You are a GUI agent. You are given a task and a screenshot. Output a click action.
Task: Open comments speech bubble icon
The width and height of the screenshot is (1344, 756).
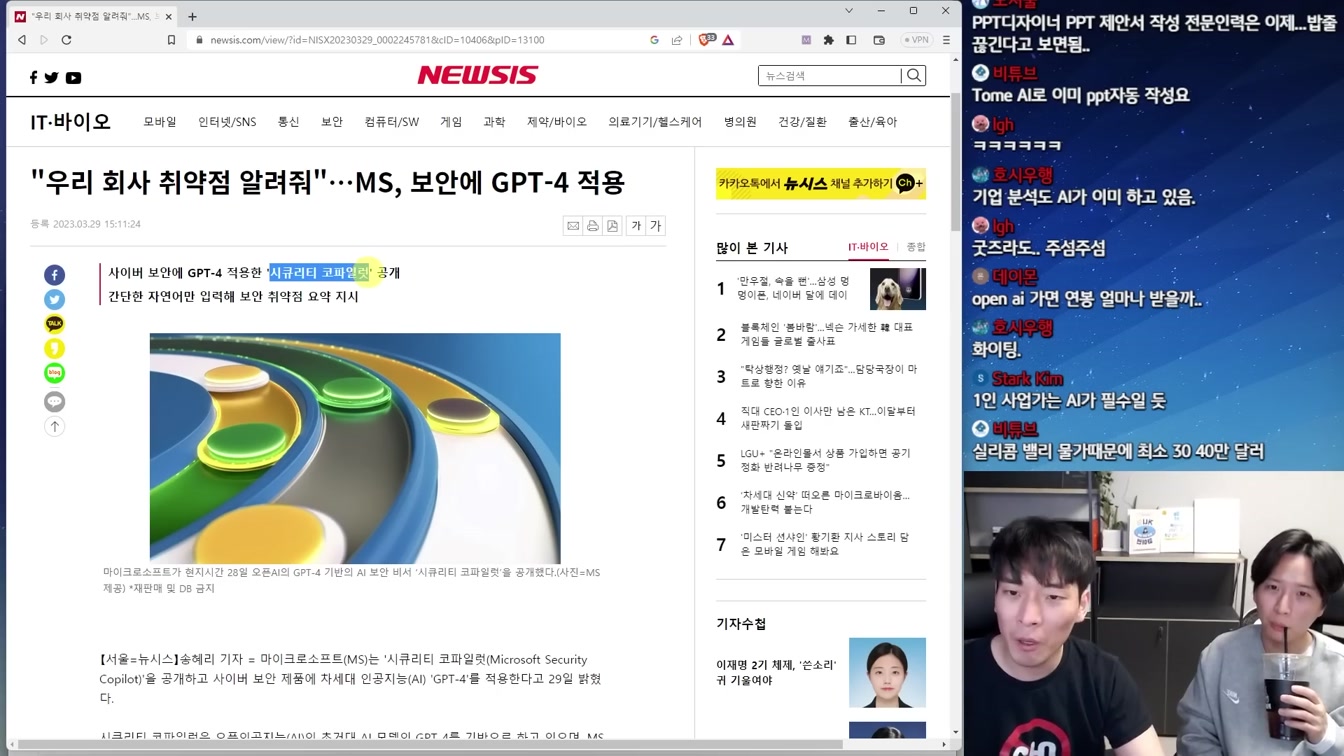click(55, 401)
